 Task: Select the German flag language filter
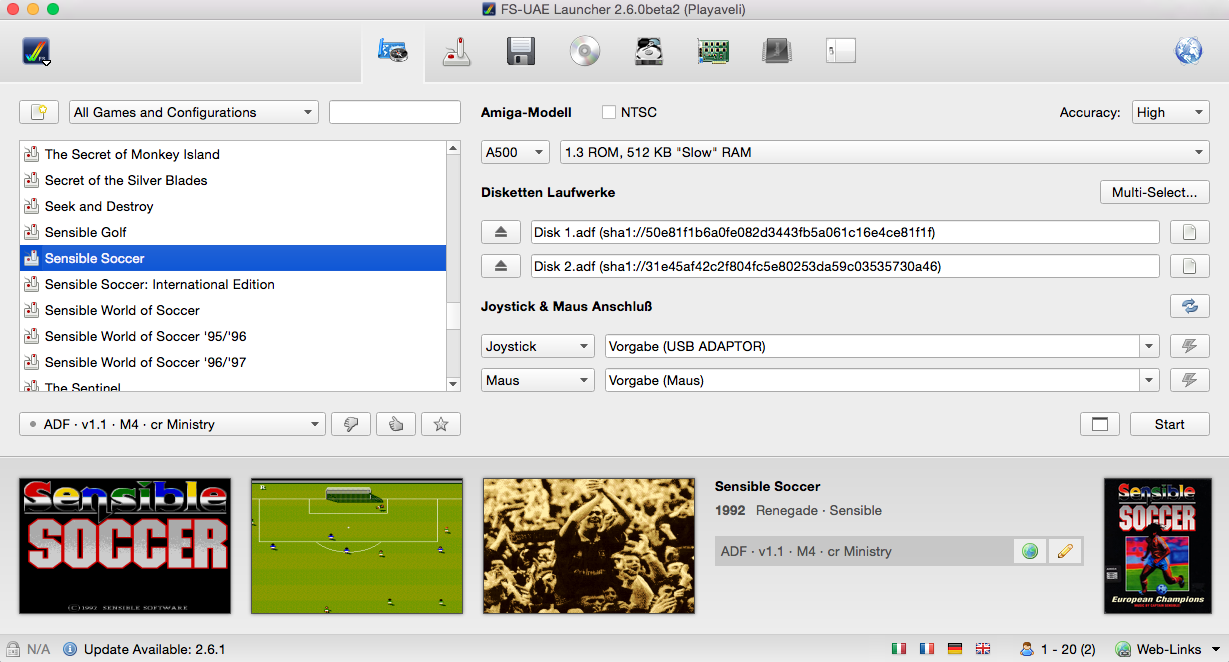[954, 649]
